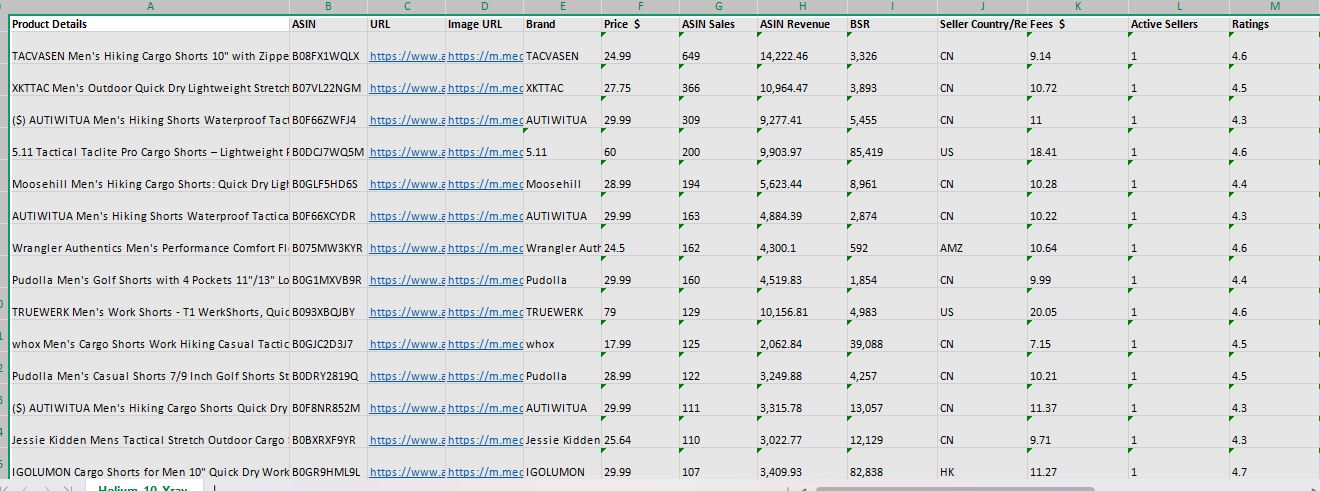
Task: Select column A header
Action: (149, 7)
